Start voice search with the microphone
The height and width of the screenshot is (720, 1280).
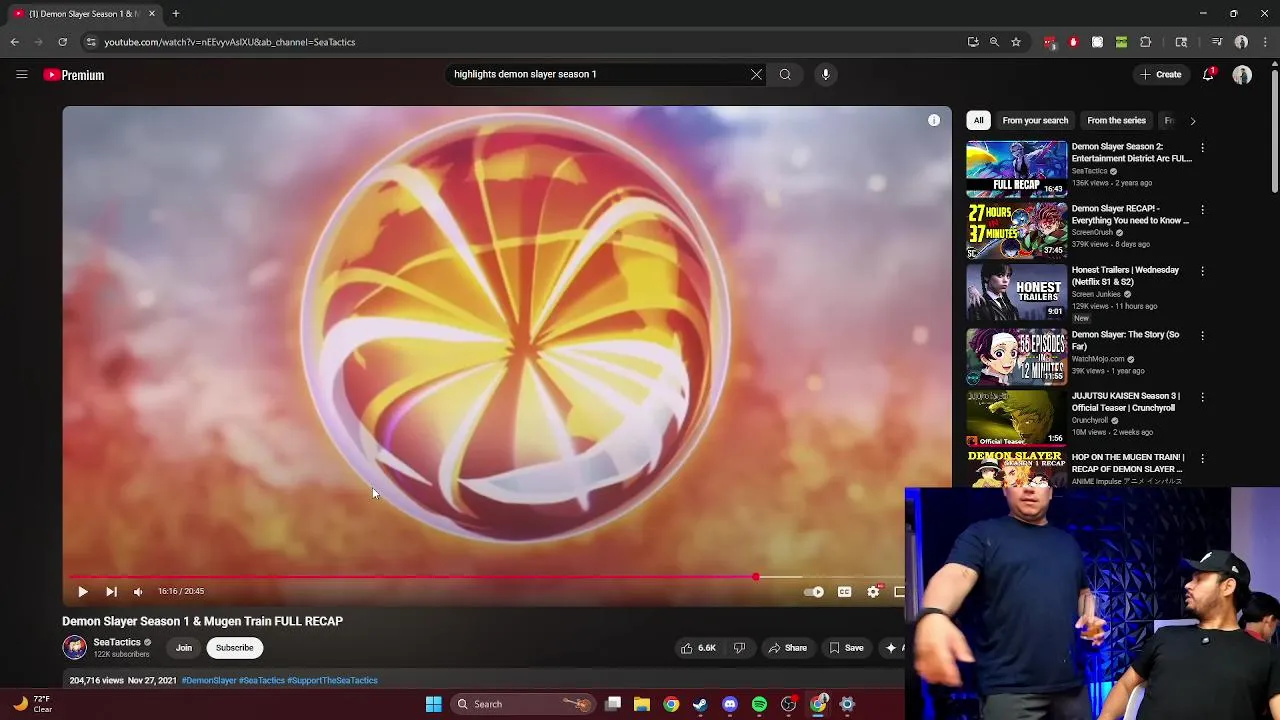(825, 74)
